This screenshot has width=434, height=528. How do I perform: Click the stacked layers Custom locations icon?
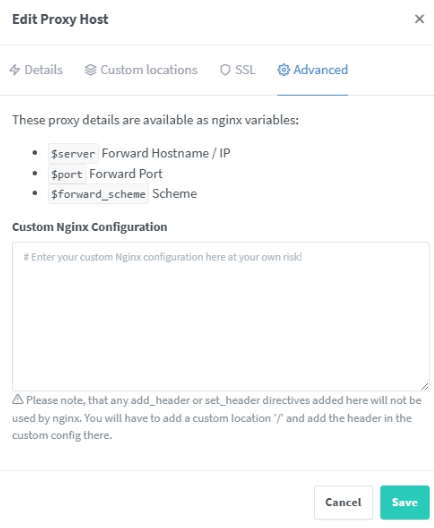point(90,70)
